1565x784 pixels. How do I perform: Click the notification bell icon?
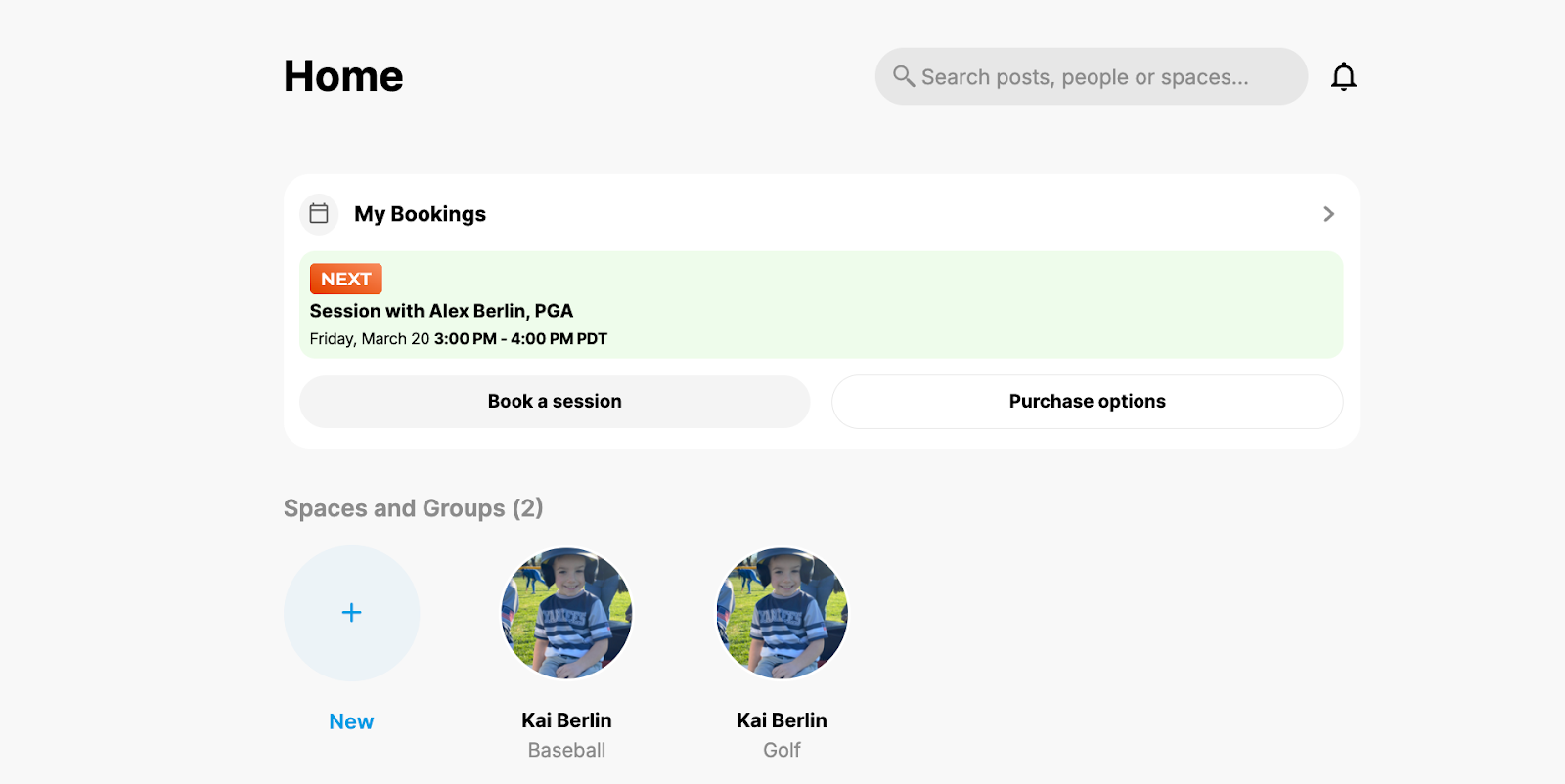(x=1344, y=76)
